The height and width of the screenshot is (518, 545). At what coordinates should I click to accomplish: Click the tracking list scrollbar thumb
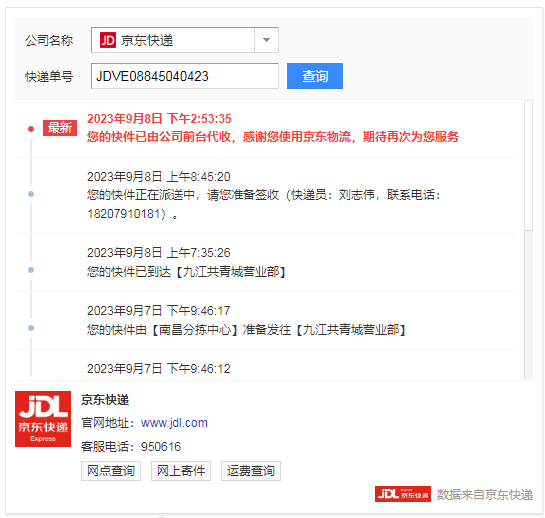point(528,165)
